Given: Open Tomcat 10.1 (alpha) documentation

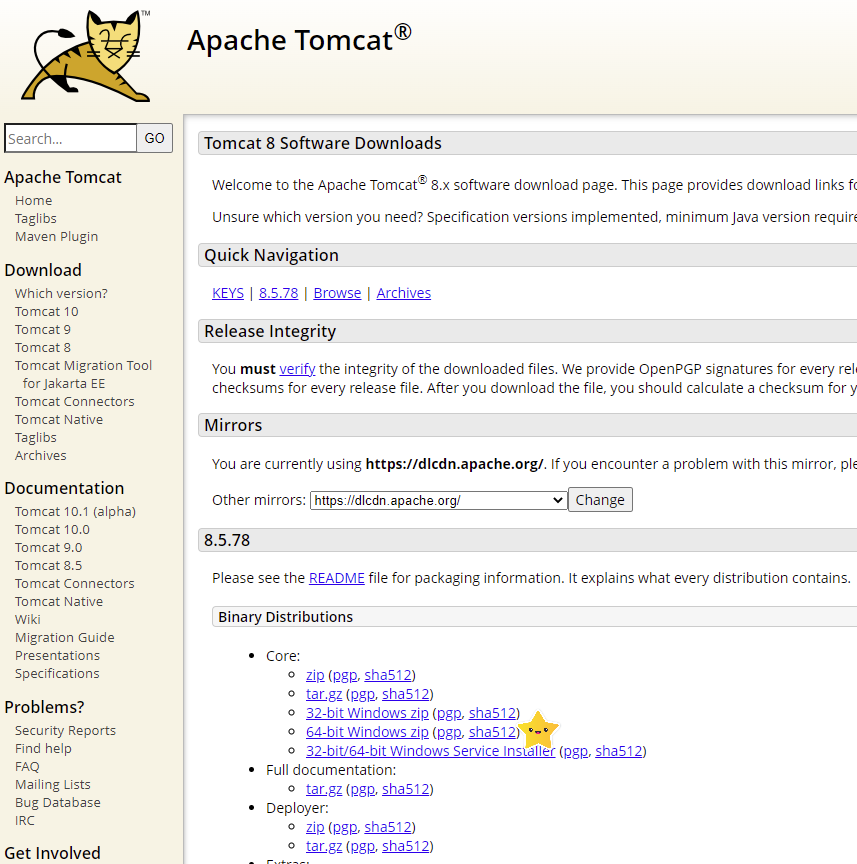Looking at the screenshot, I should click(76, 512).
